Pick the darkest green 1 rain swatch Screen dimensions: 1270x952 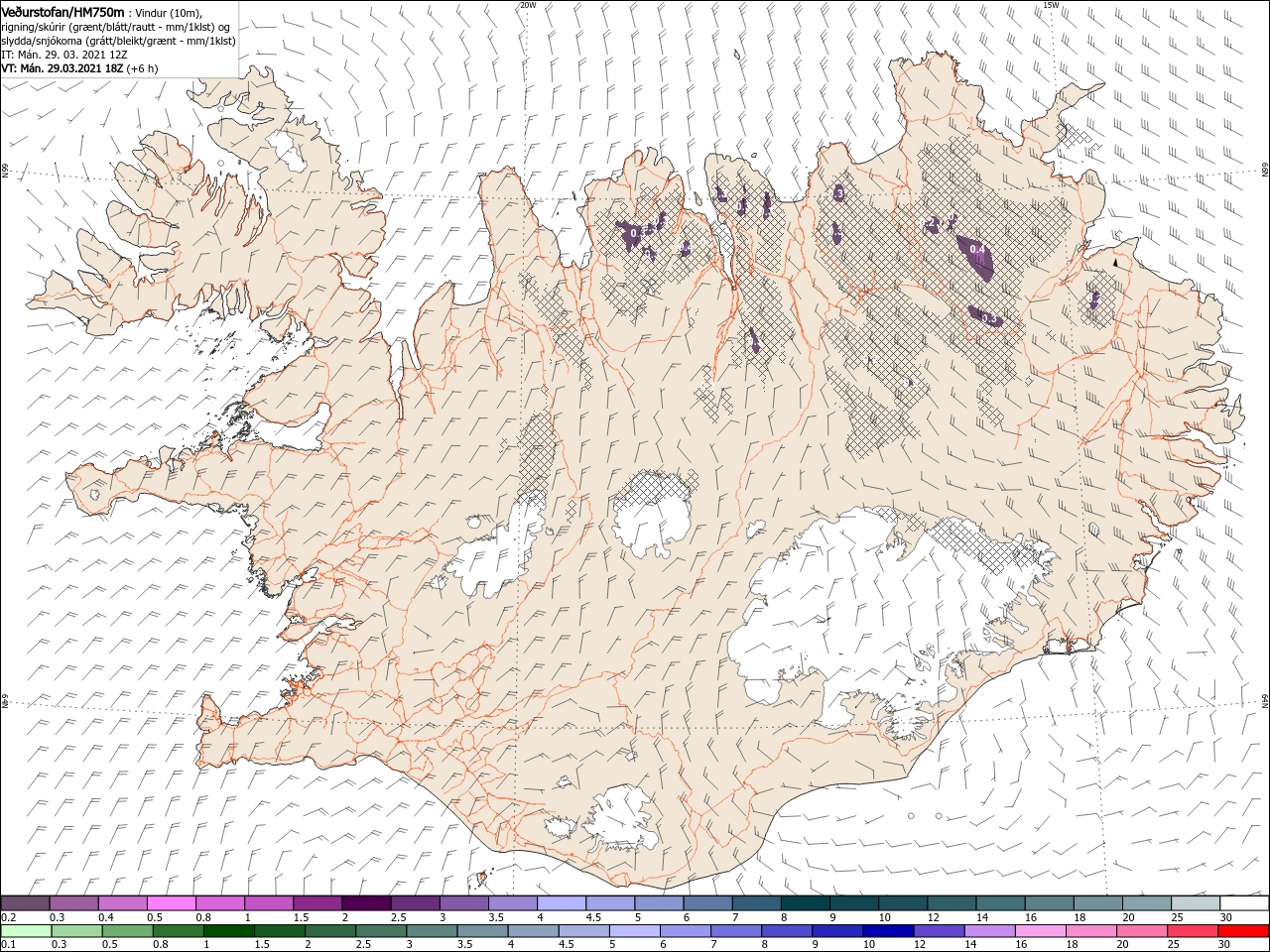pos(228,931)
